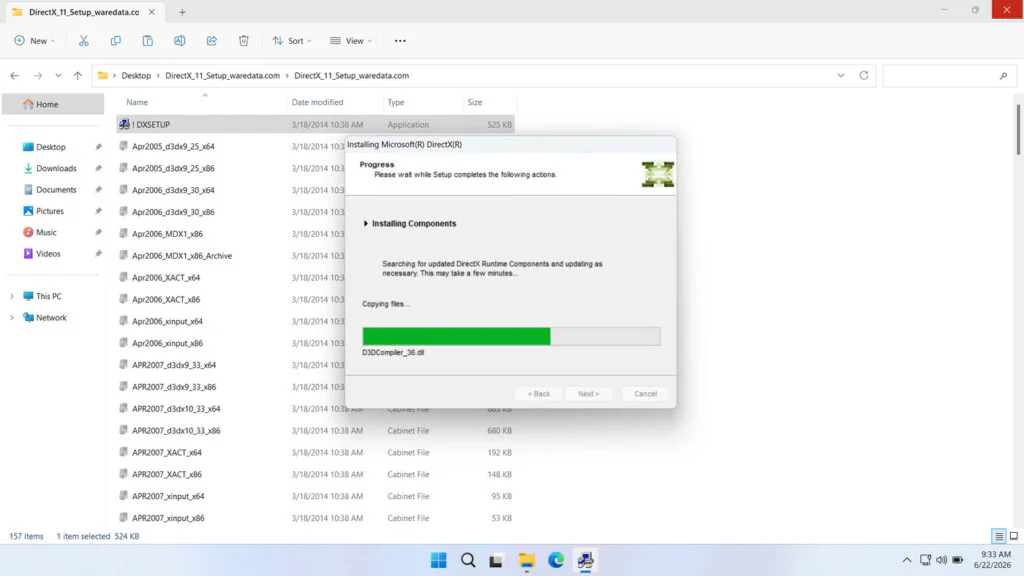Click the Next button in installer
Viewport: 1024px width, 576px height.
(588, 394)
